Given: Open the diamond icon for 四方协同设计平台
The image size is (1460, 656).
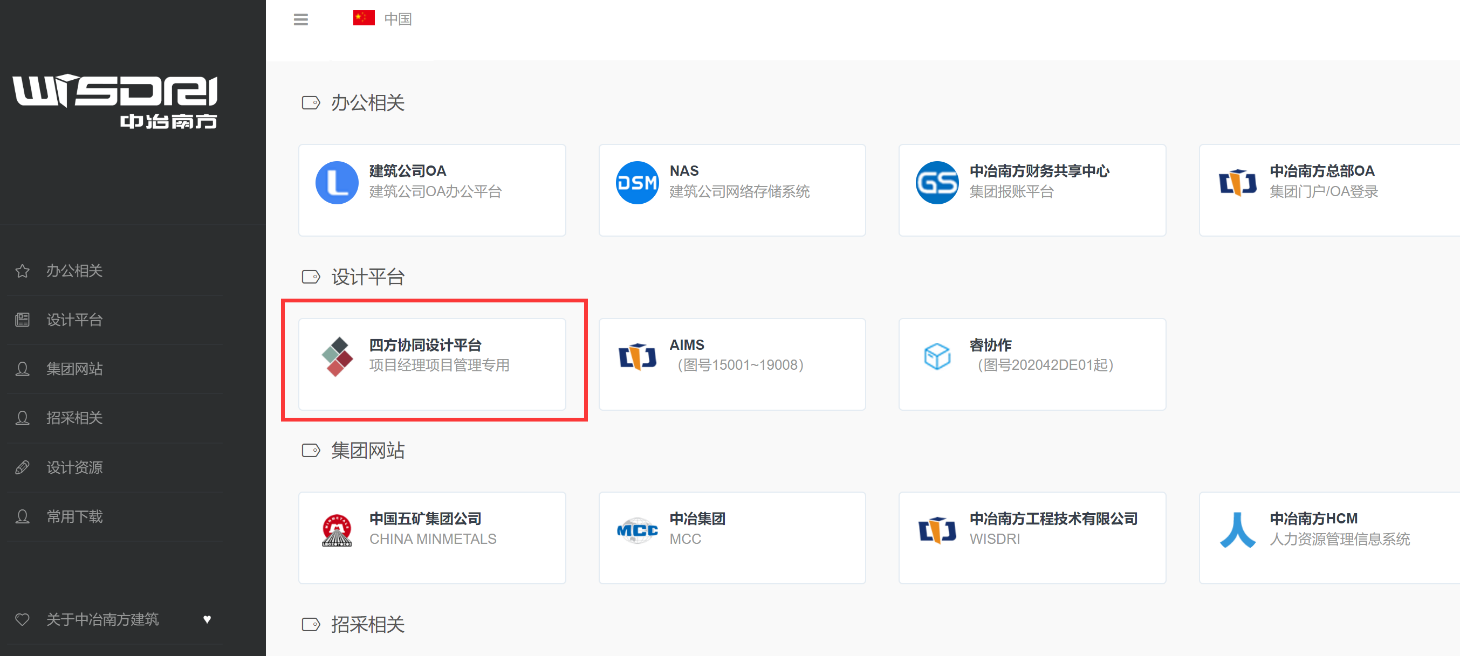Looking at the screenshot, I should [x=337, y=357].
